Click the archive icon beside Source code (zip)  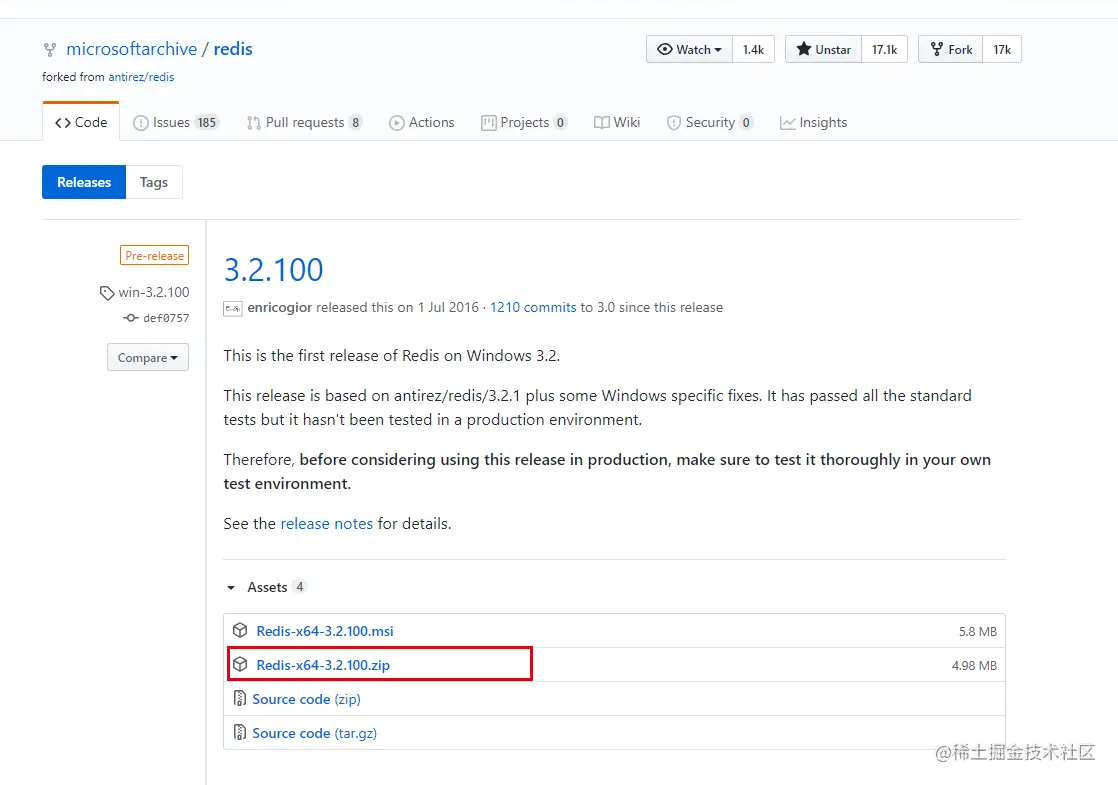240,699
